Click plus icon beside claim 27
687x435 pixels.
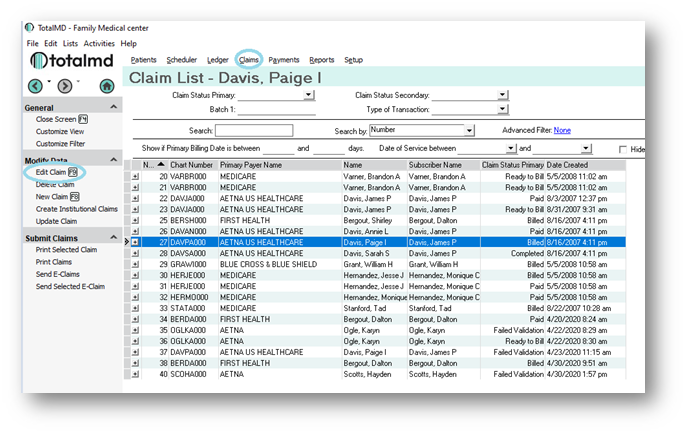tap(136, 242)
